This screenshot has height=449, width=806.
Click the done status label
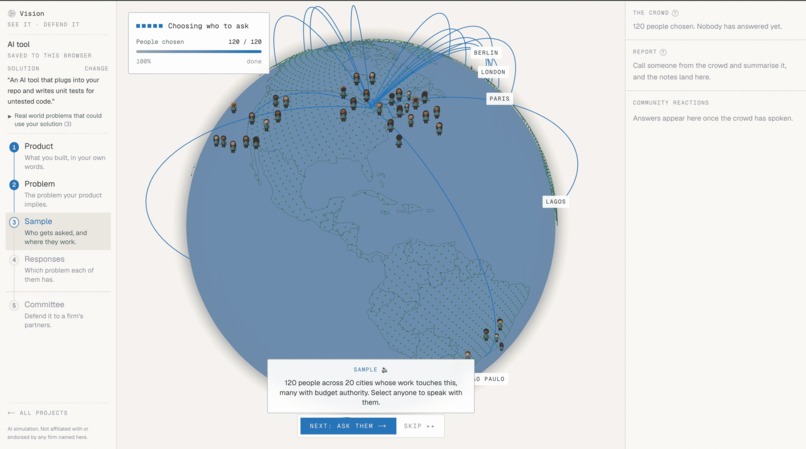[x=254, y=61]
